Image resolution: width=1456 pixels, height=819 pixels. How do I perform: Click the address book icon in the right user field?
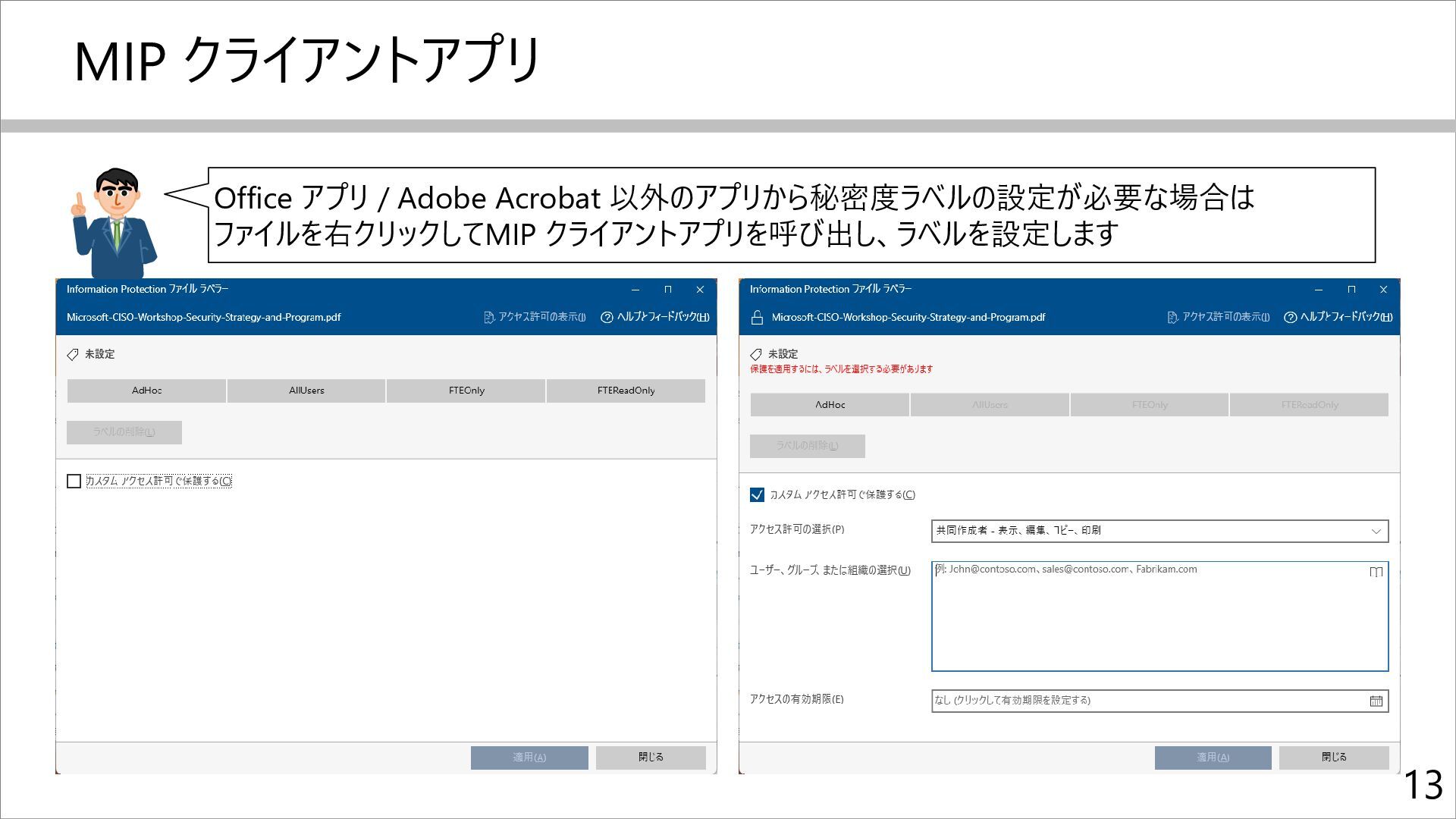pos(1376,572)
